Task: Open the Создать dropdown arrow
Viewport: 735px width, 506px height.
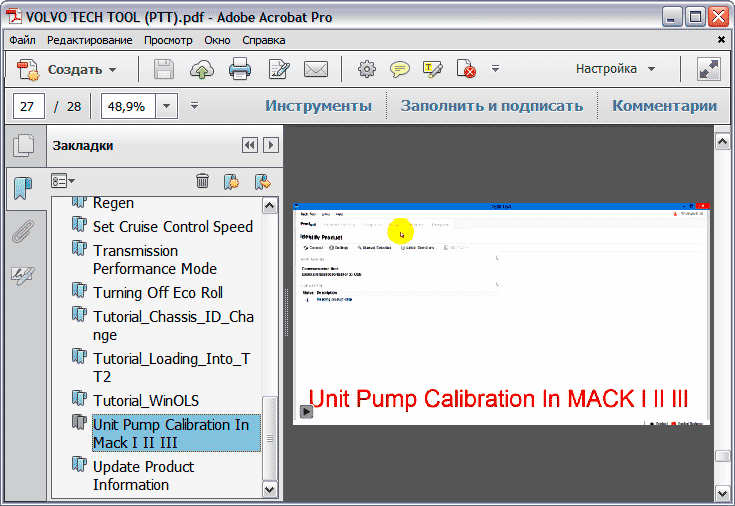Action: point(113,70)
